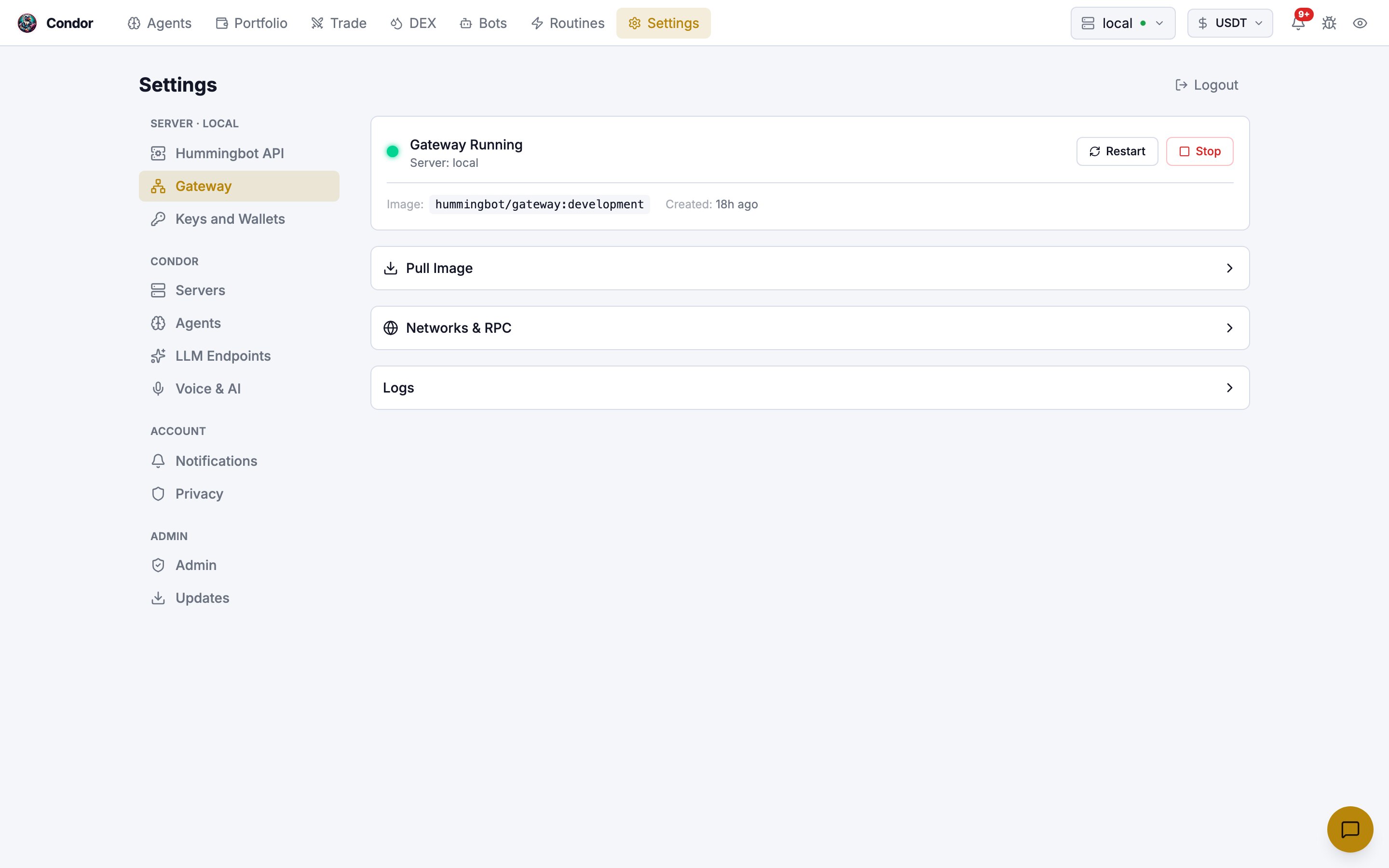Open the USDT currency dropdown

[1229, 23]
